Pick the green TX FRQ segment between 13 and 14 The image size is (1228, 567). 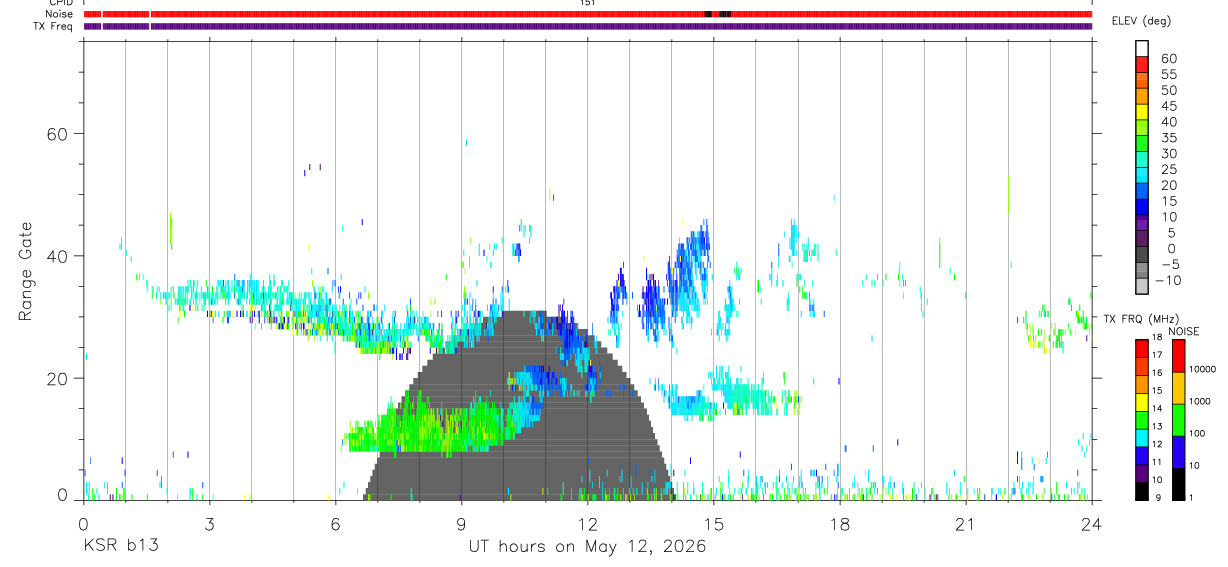coord(1141,418)
